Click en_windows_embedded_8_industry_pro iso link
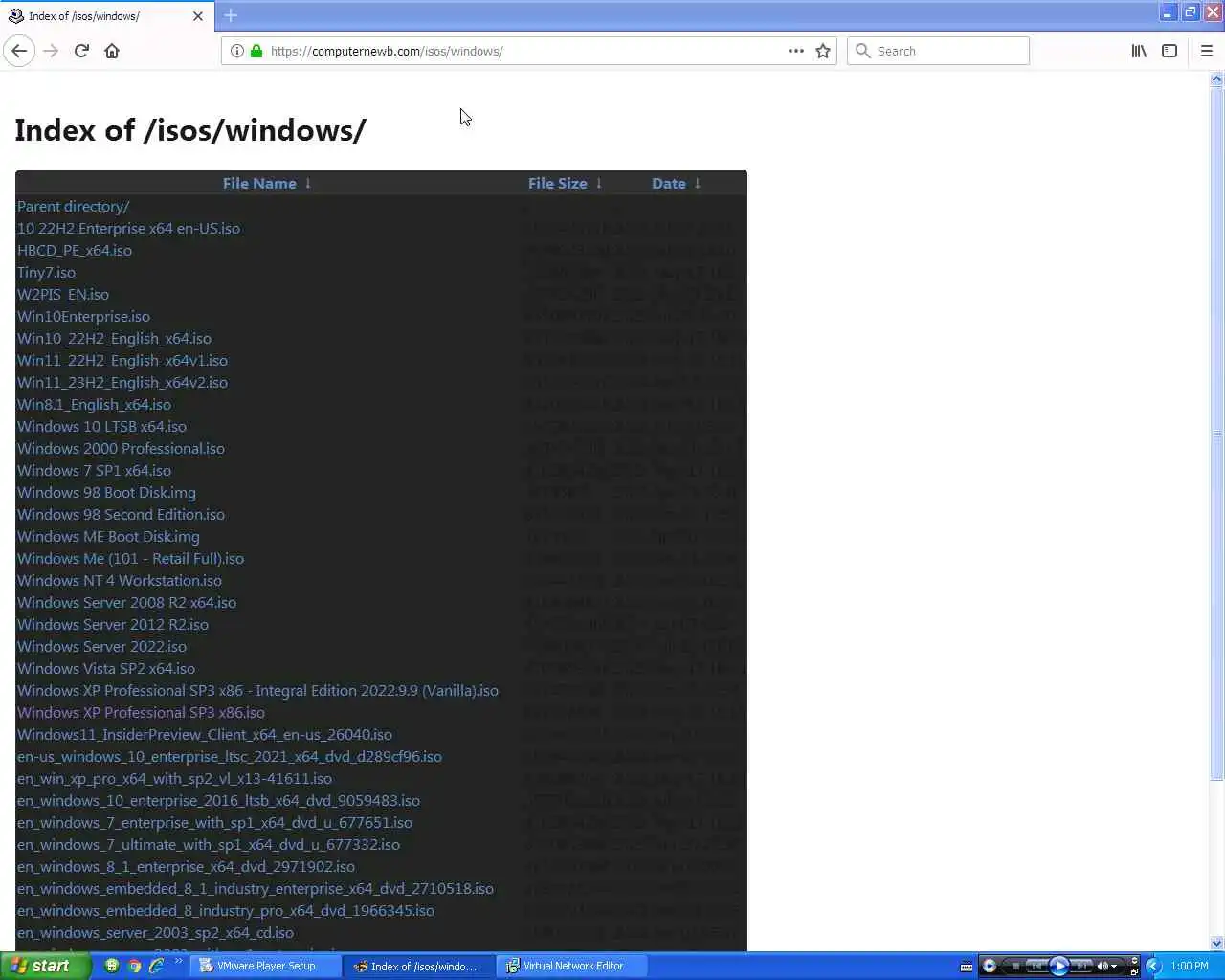The width and height of the screenshot is (1225, 980). [226, 910]
